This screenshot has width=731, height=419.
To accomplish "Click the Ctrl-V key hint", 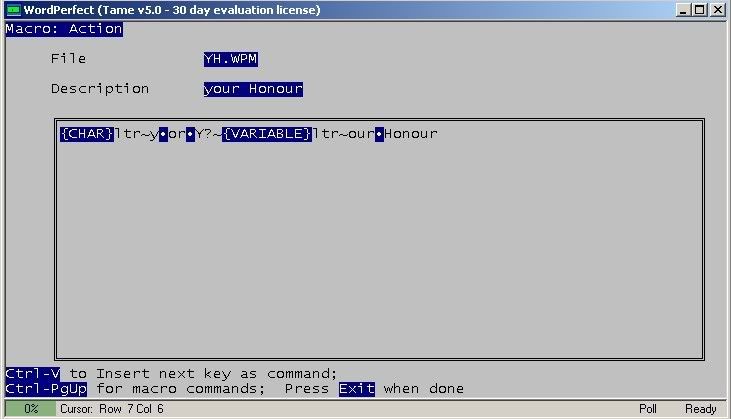I will coord(33,374).
